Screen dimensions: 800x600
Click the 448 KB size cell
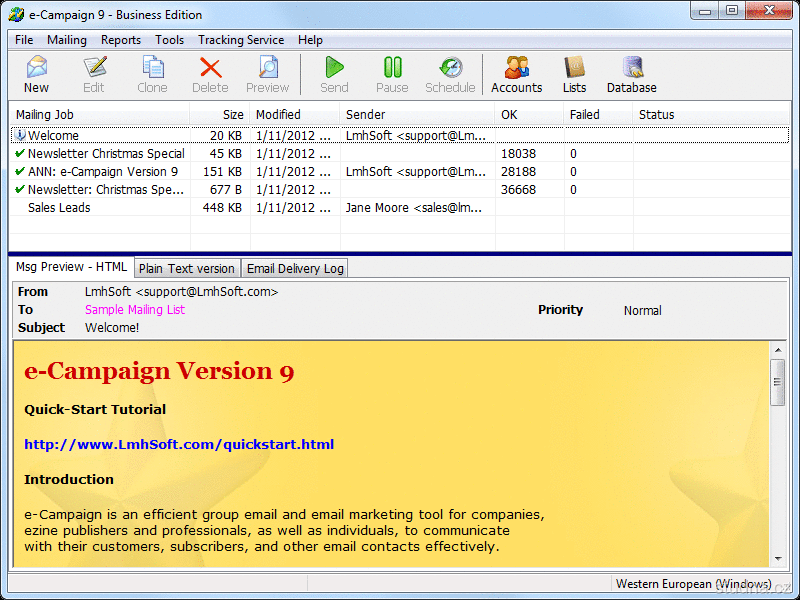point(222,208)
